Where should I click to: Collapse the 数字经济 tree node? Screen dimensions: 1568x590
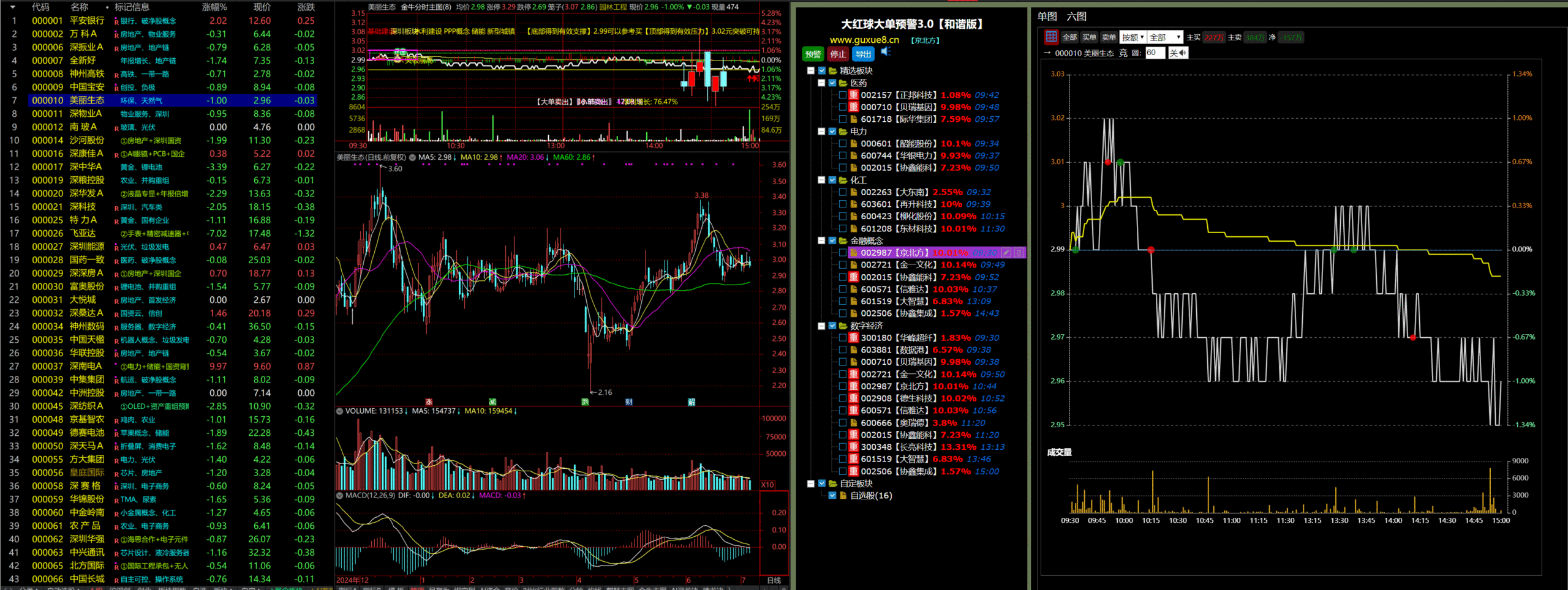(x=821, y=326)
